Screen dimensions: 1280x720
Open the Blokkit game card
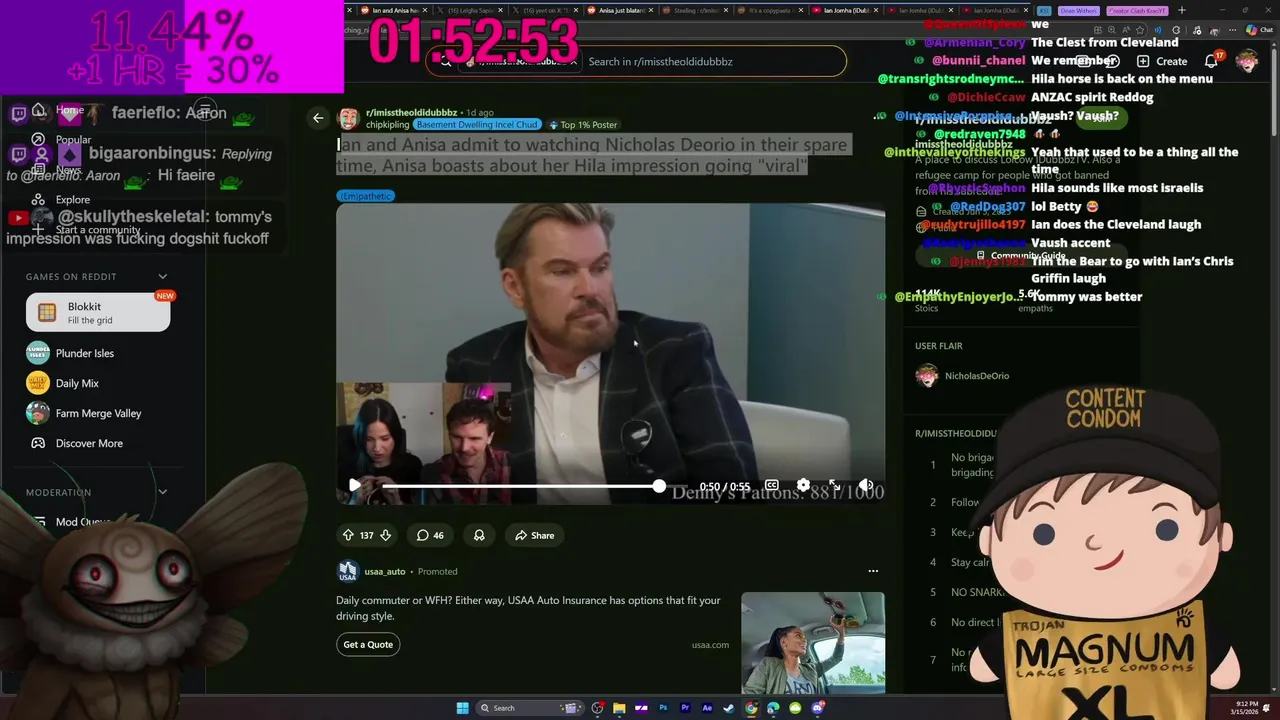click(98, 313)
